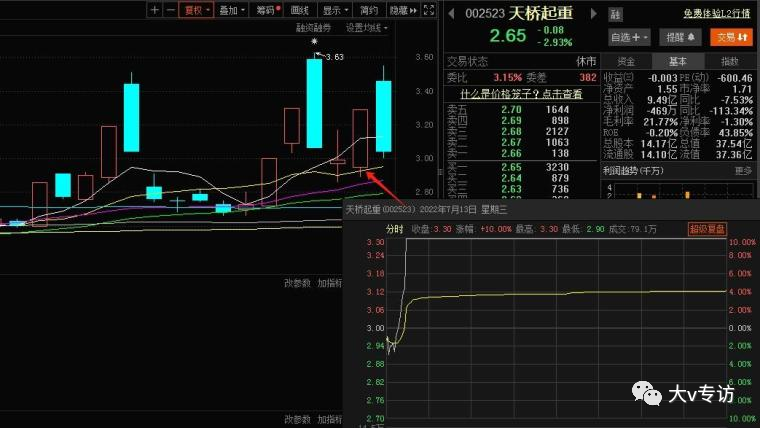Click the 净利润 -469万 value
Screen dimensions: 760x428
pyautogui.click(x=661, y=111)
